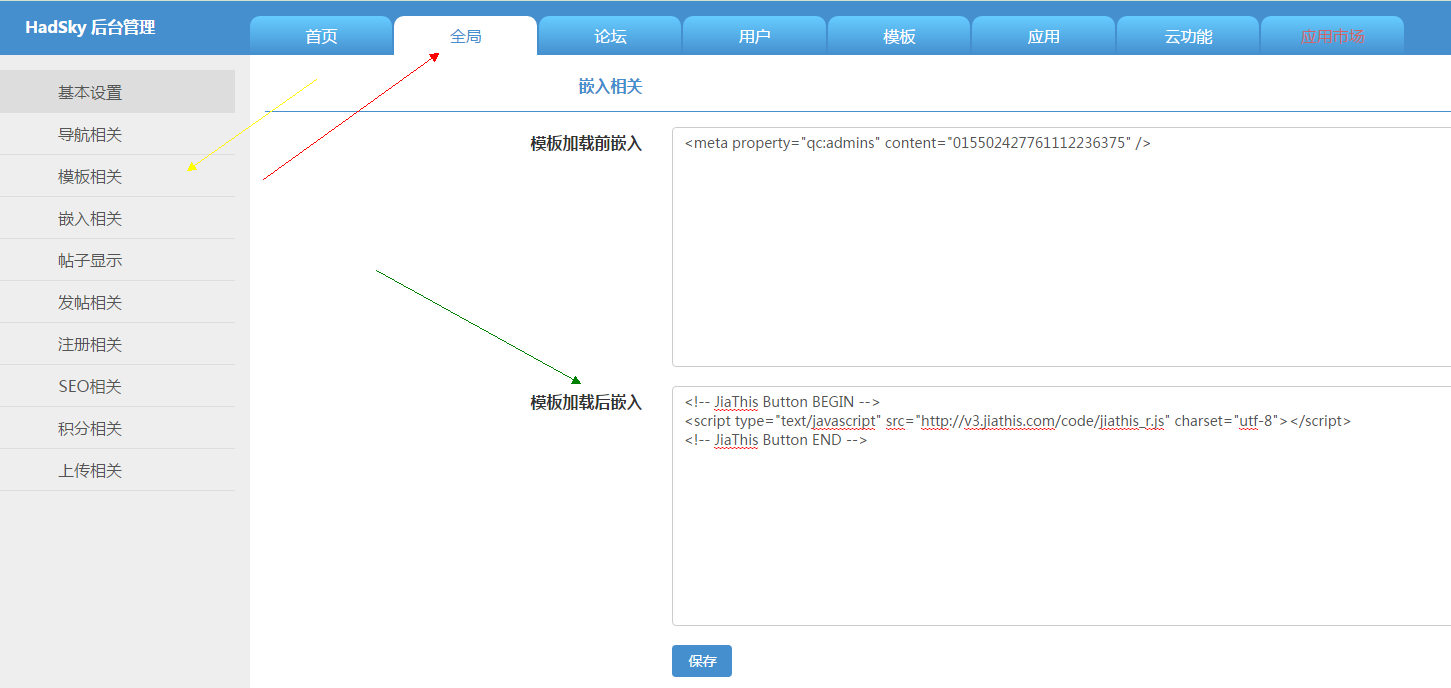
Task: Select 基本设置 in the sidebar
Action: 117,92
